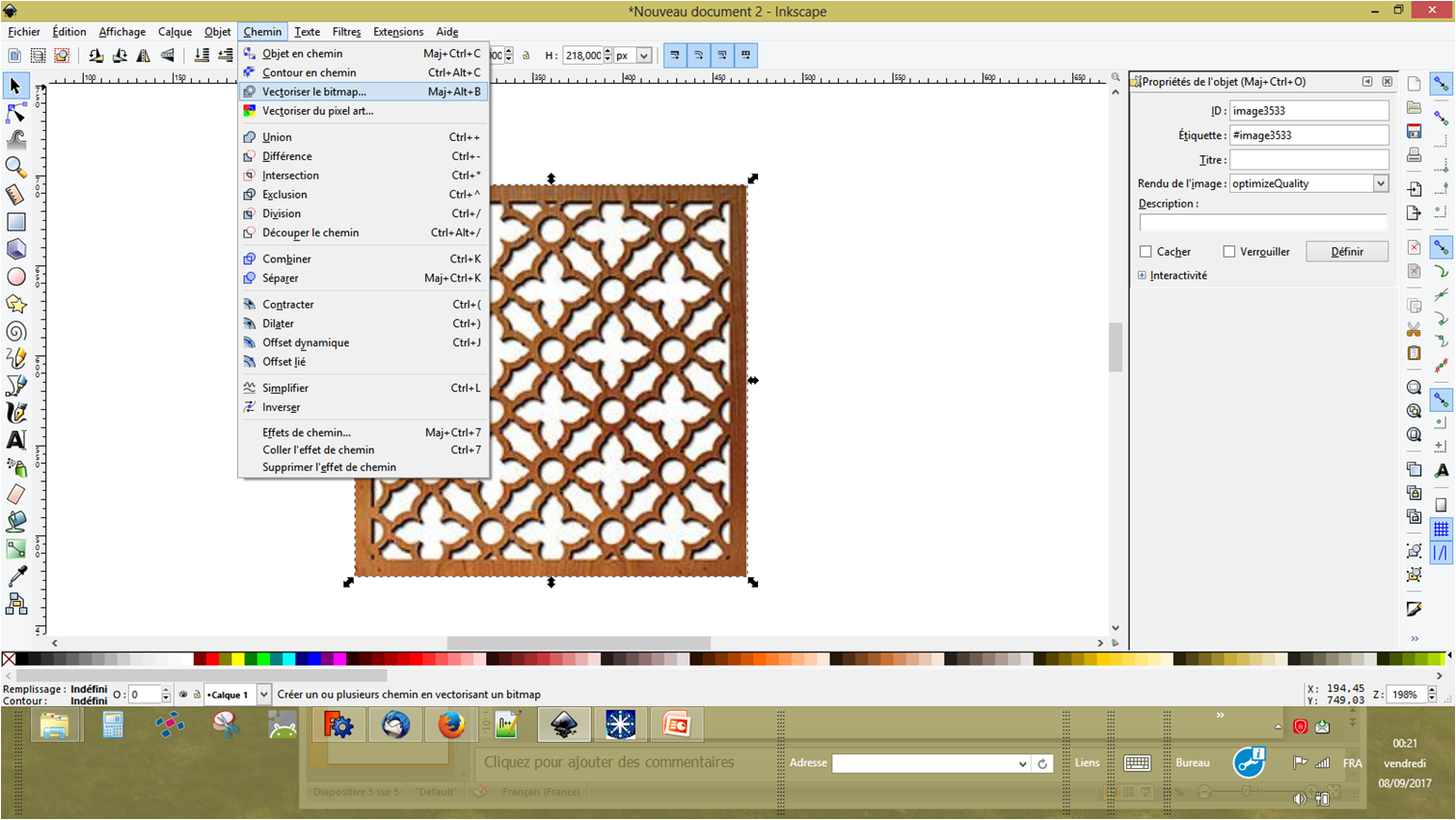Increase the H height stepper

coord(607,51)
